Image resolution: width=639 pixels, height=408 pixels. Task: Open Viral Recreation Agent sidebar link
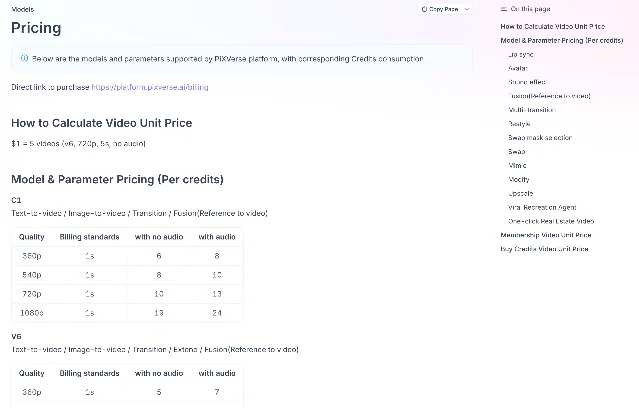point(542,207)
